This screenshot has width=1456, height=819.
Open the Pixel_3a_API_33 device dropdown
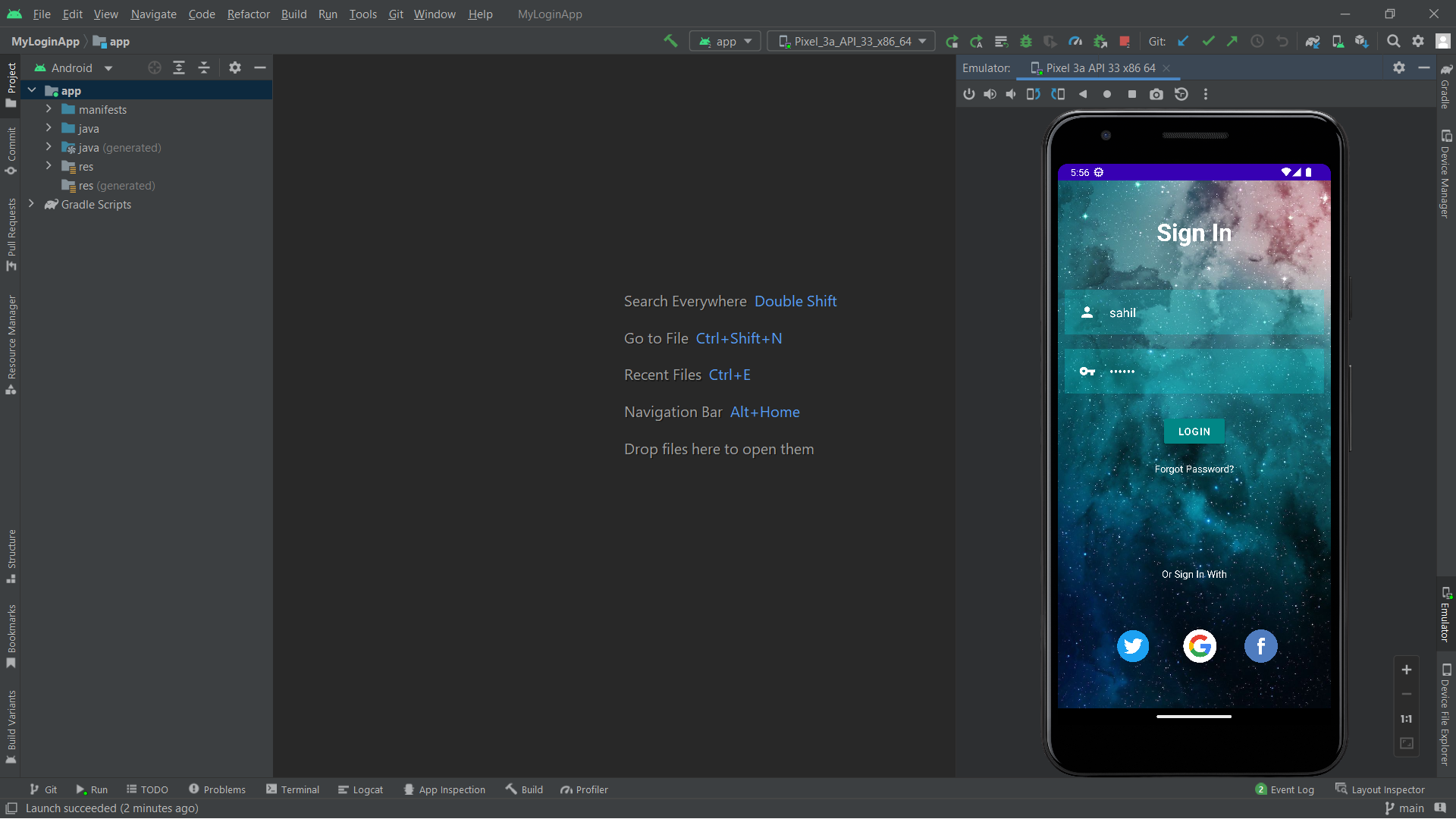click(x=851, y=42)
